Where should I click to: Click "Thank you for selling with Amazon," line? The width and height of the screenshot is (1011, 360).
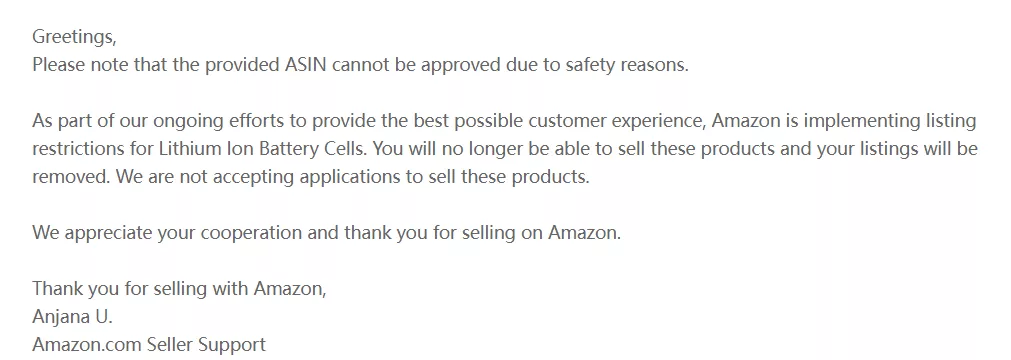click(179, 288)
